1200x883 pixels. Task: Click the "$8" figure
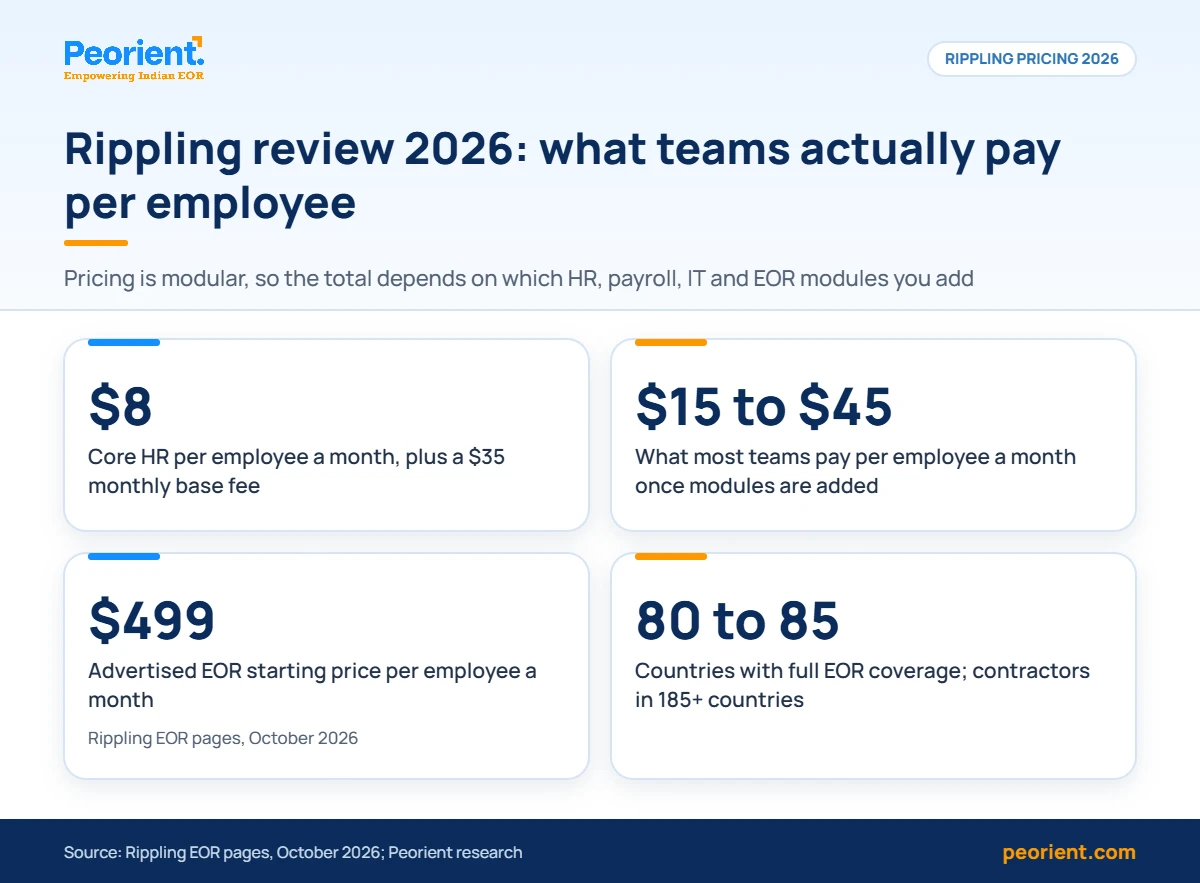[120, 406]
